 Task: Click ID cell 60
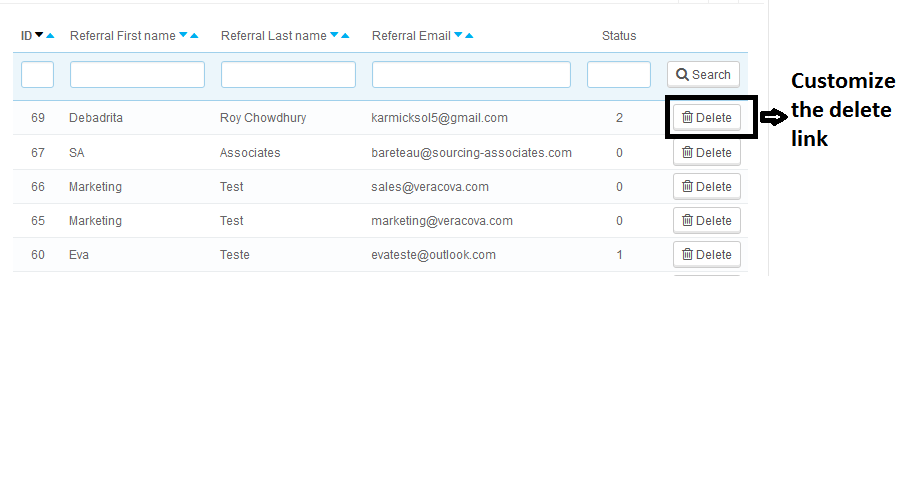tap(38, 255)
